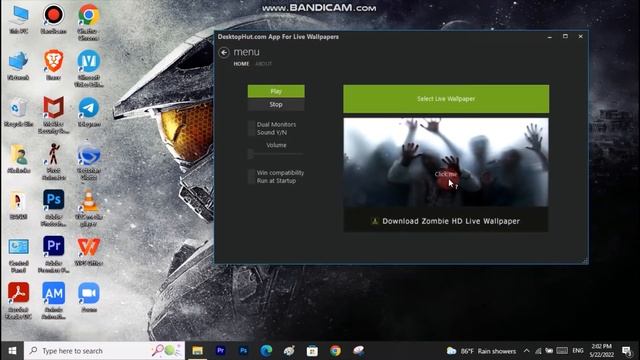The width and height of the screenshot is (640, 360).
Task: Open Premiere Pro from the taskbar
Action: [220, 351]
